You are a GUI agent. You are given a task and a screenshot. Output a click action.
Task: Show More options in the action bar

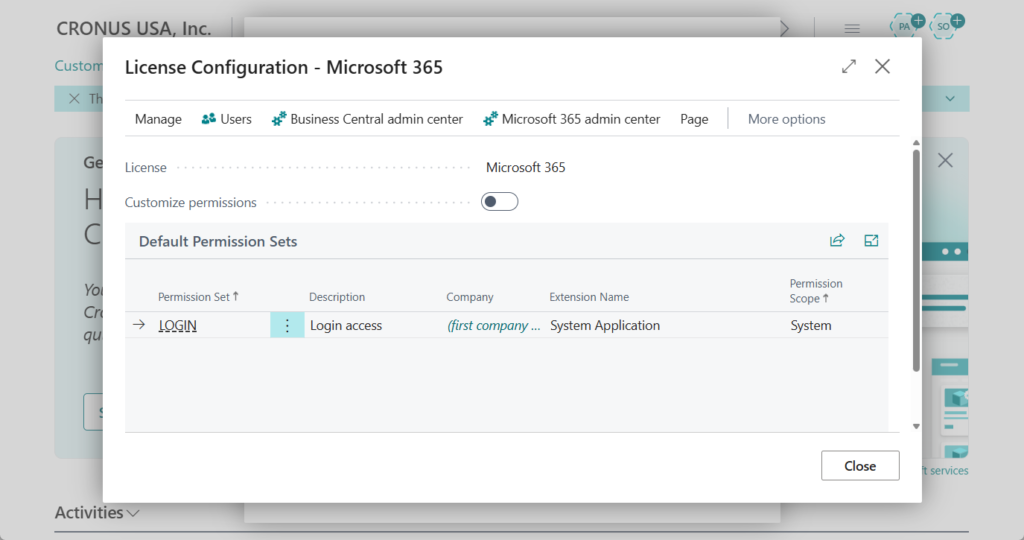(786, 119)
